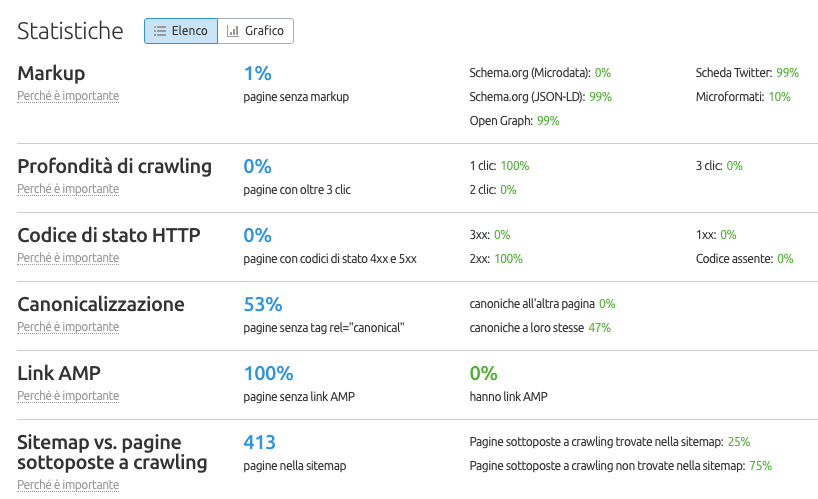Open 'Perché è importante' under Codice di stato HTTP
The height and width of the screenshot is (499, 818).
68,257
